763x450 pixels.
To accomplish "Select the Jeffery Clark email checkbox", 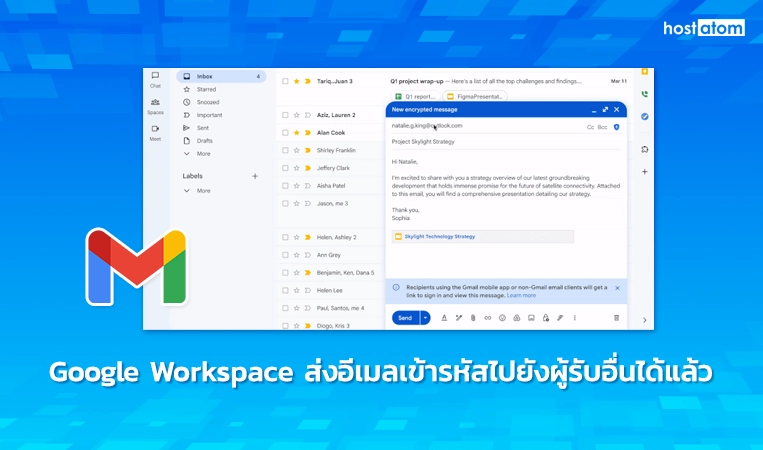I will coord(285,168).
